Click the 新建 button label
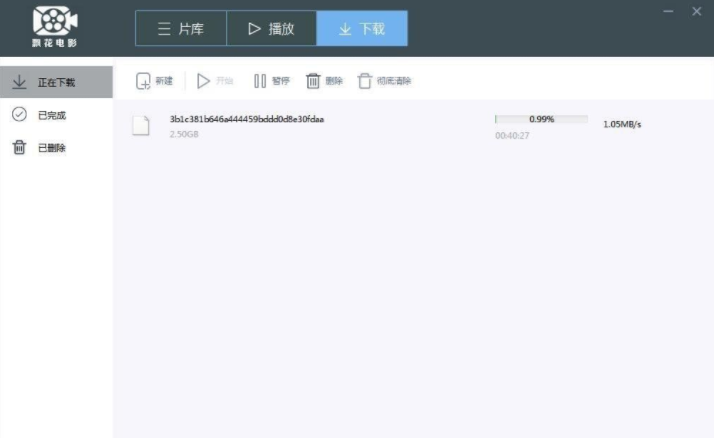Screen dimensions: 714x438 (x=164, y=81)
